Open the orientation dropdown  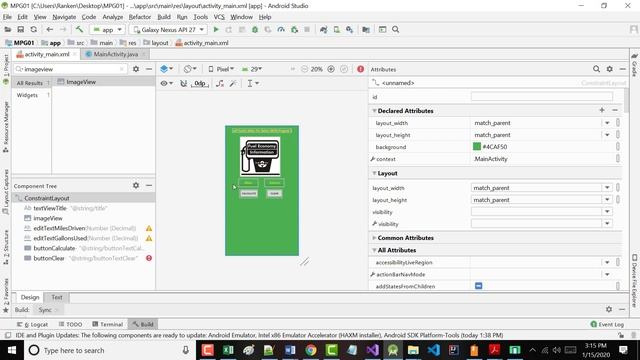(190, 69)
